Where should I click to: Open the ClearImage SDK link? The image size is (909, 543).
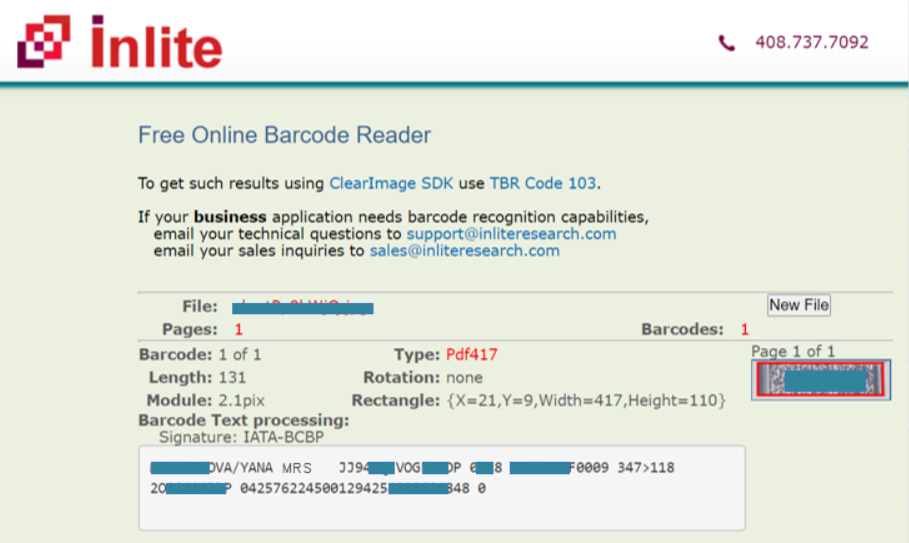[x=391, y=183]
